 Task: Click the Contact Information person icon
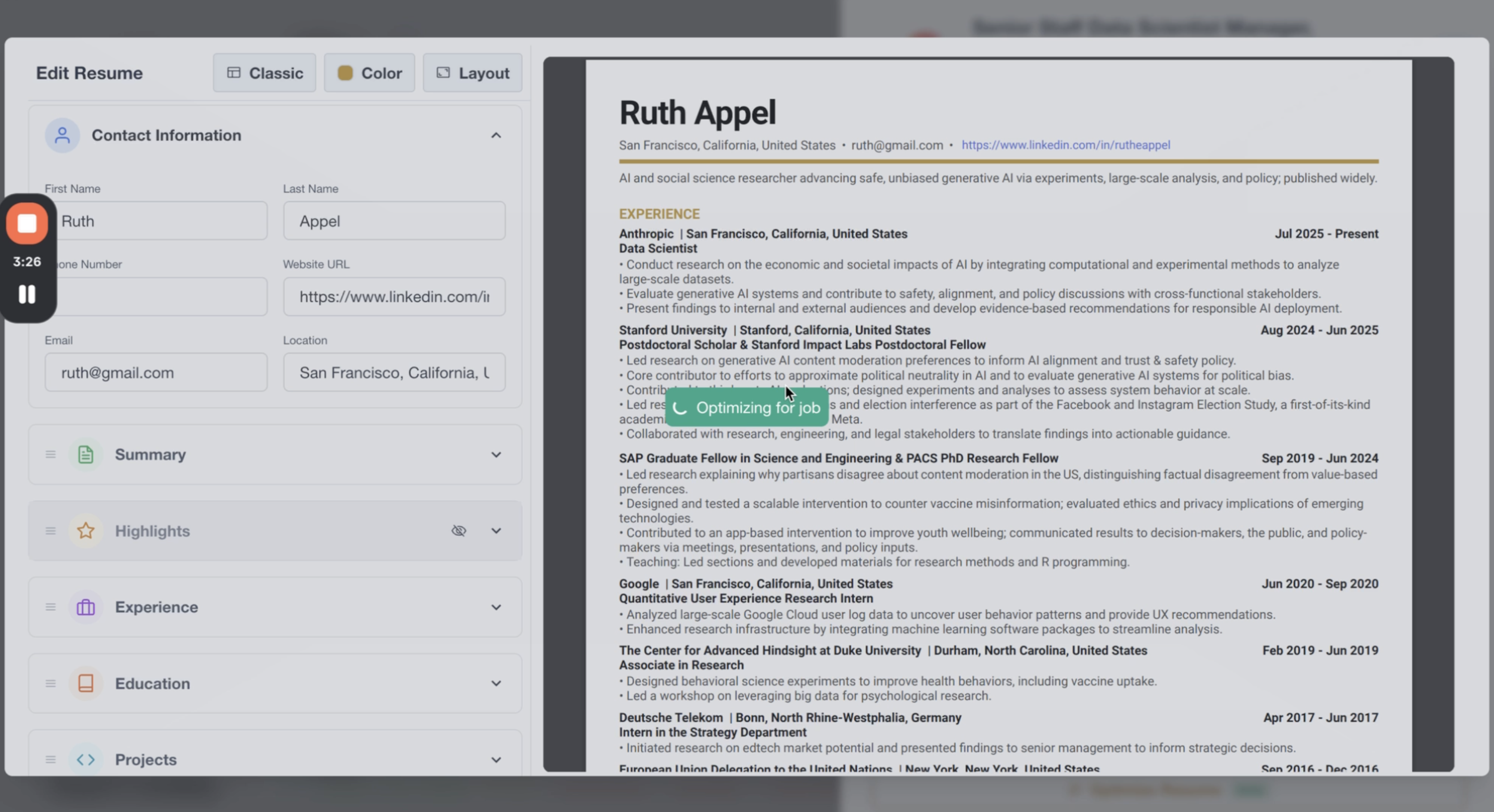(x=62, y=135)
